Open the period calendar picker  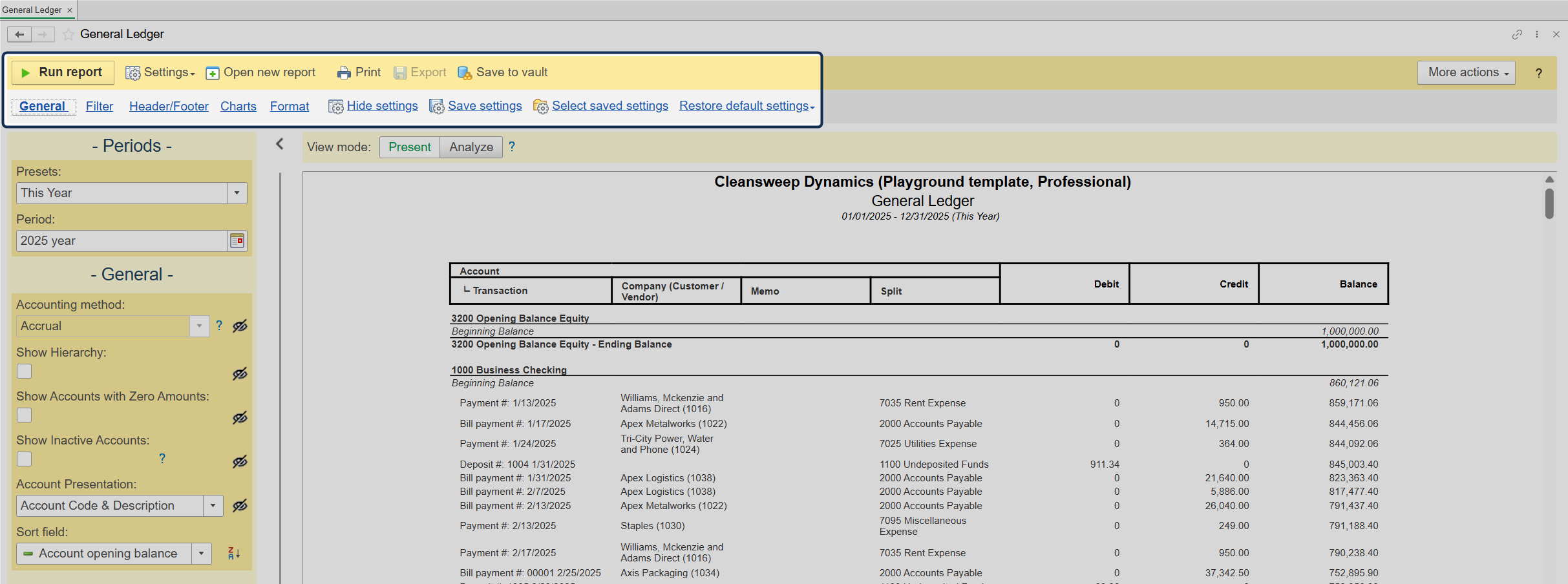click(237, 241)
